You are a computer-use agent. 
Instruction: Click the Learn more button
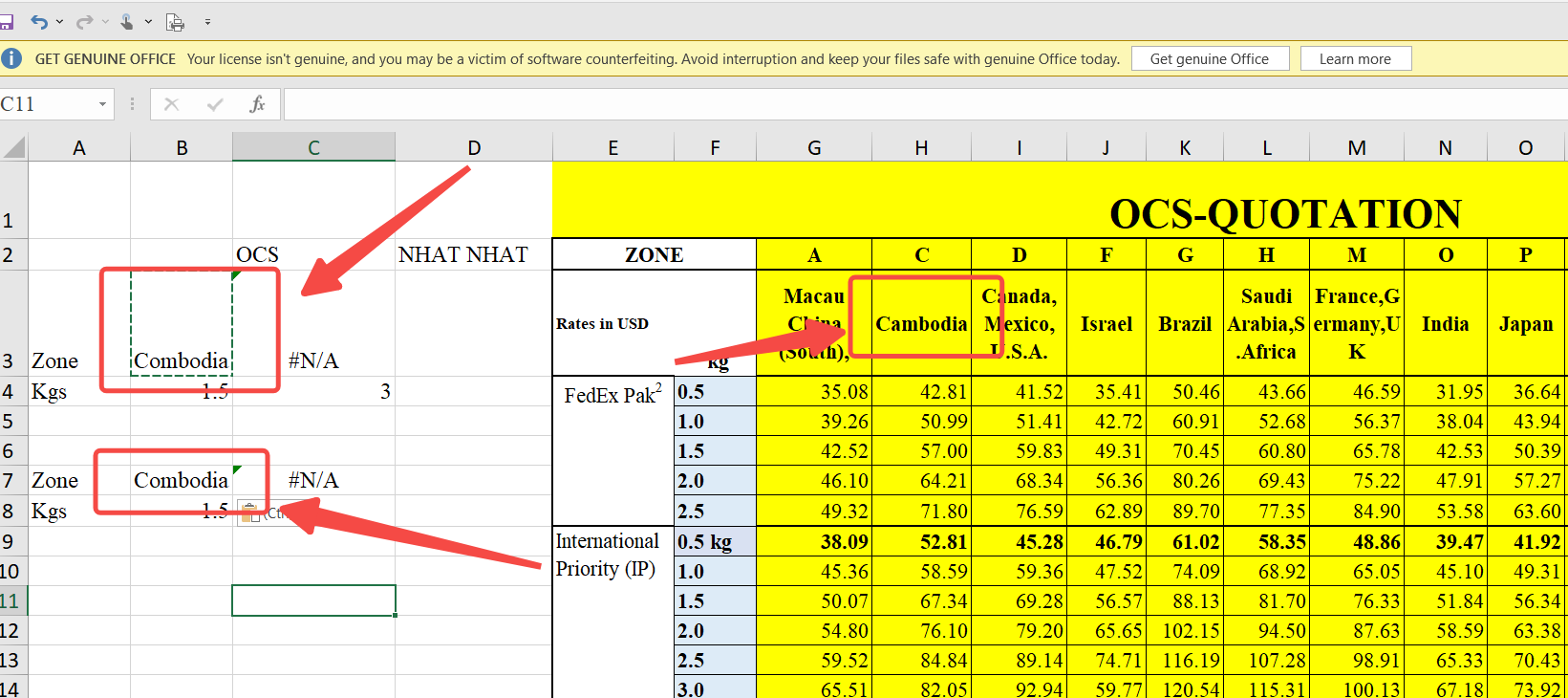pyautogui.click(x=1355, y=58)
